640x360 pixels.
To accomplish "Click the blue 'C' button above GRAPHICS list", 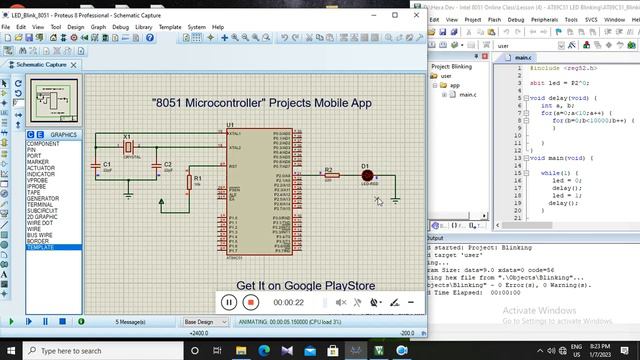I will pyautogui.click(x=31, y=134).
